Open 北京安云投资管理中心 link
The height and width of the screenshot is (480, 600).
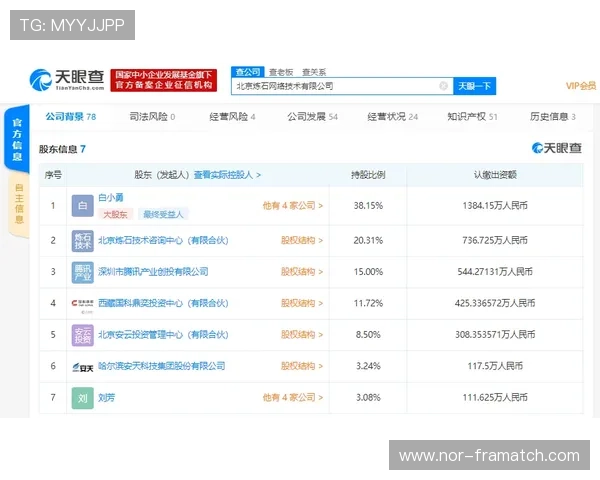click(163, 335)
